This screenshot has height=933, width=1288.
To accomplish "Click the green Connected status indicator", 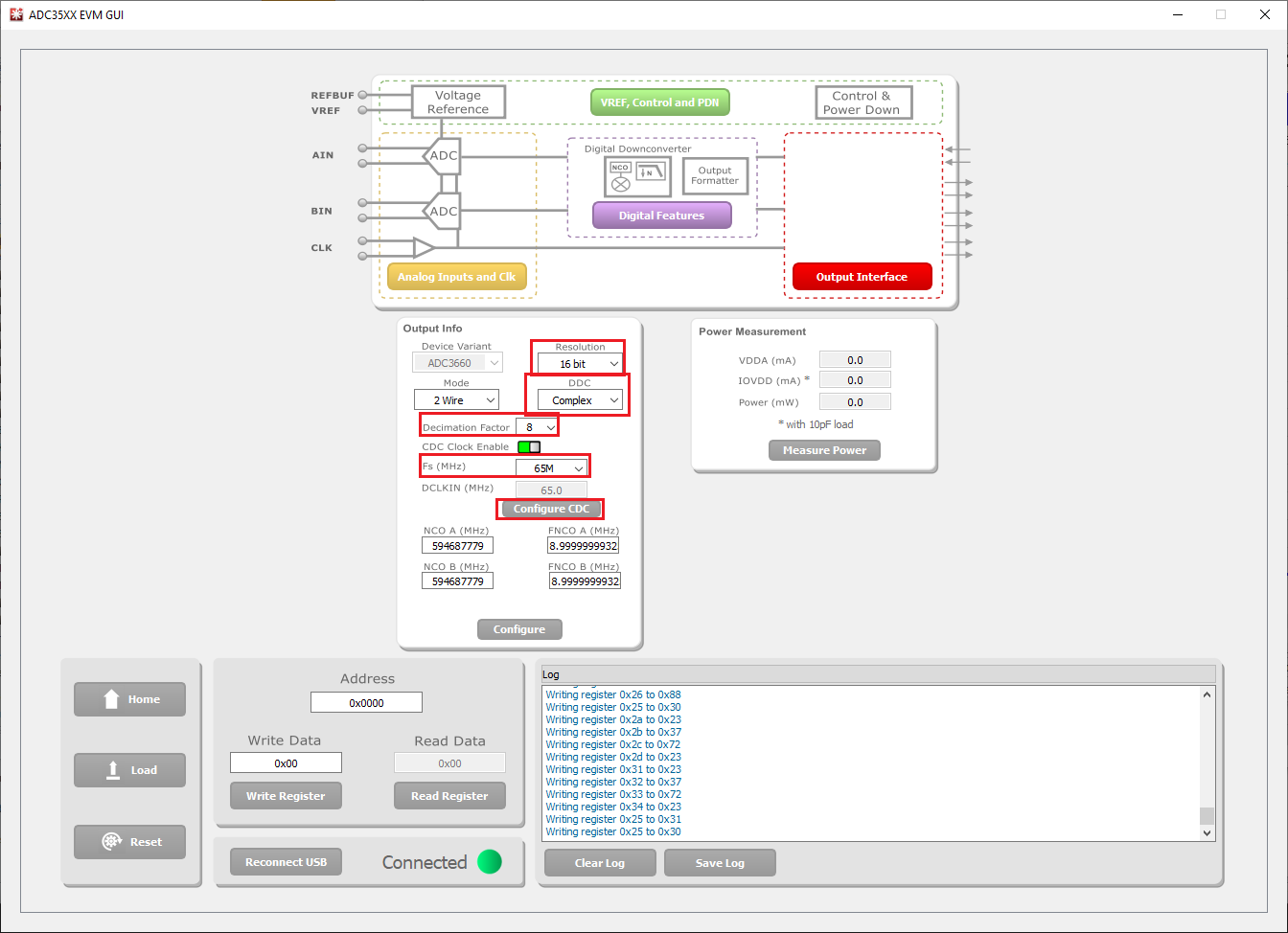I will pos(490,862).
